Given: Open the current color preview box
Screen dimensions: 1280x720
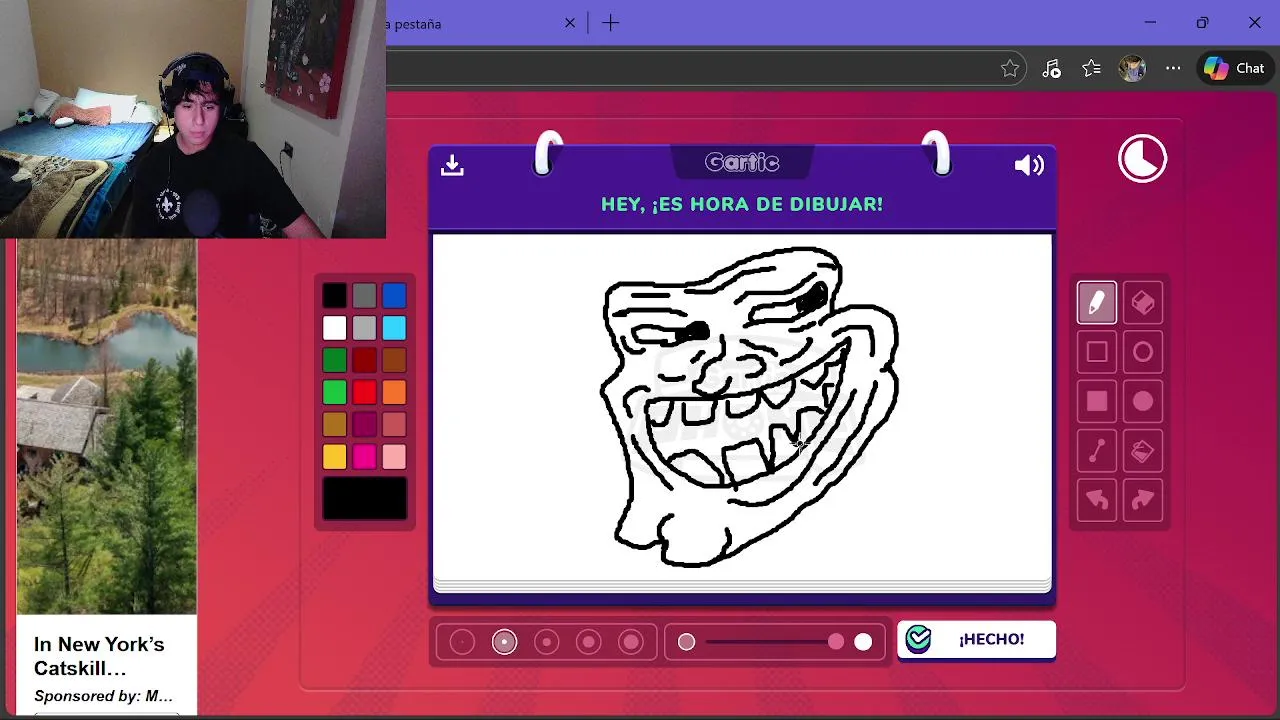Looking at the screenshot, I should (x=365, y=498).
